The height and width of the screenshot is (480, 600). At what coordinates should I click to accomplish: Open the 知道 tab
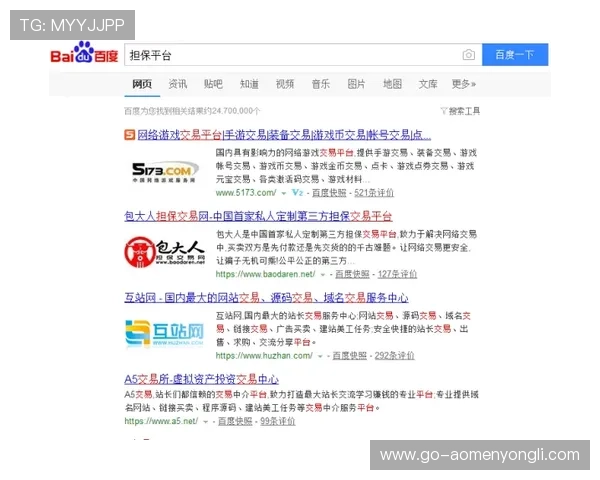[249, 84]
